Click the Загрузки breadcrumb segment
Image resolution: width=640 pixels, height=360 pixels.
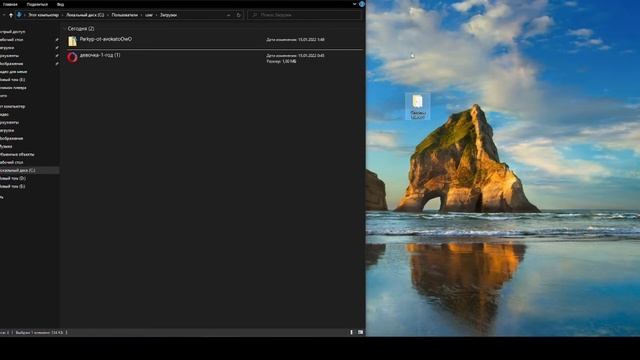point(168,15)
